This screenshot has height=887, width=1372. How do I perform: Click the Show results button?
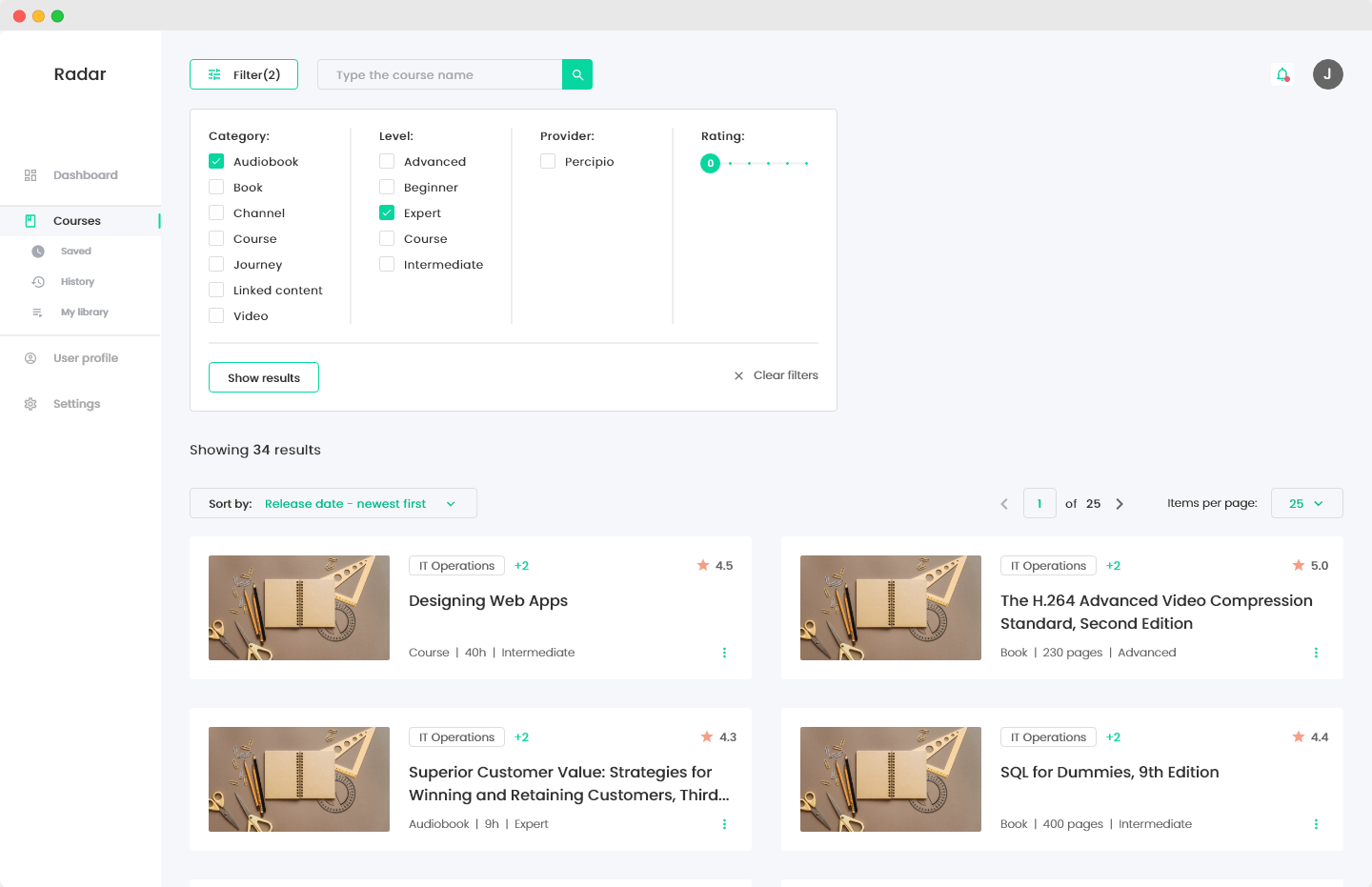point(264,377)
